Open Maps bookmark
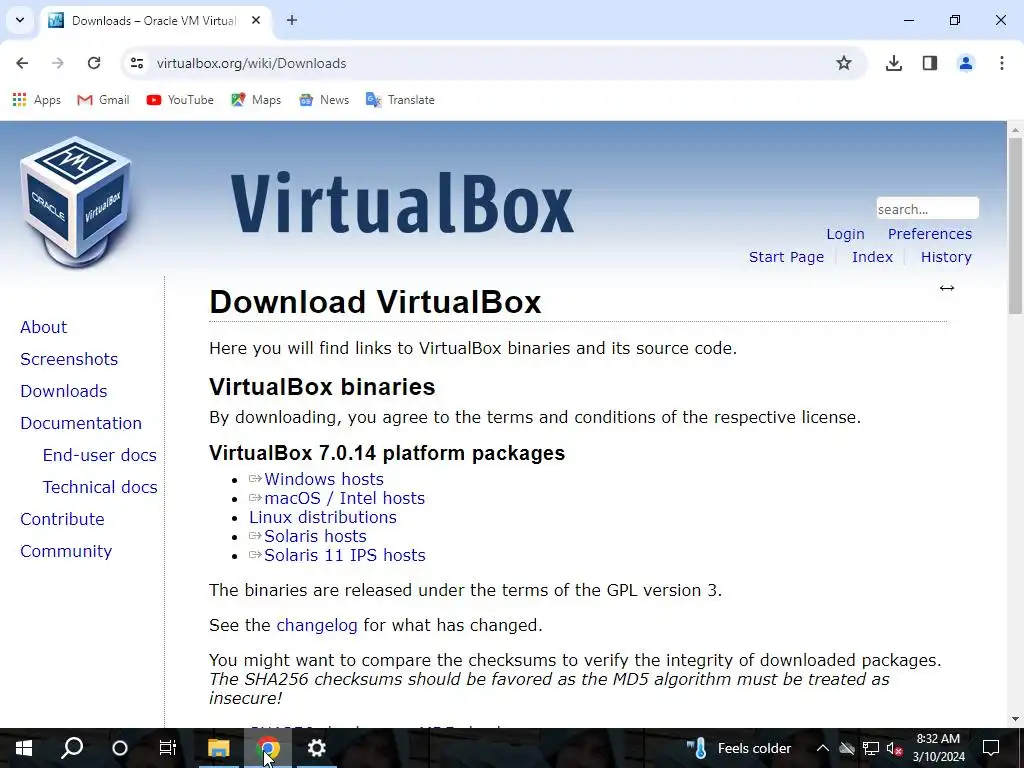 (256, 100)
